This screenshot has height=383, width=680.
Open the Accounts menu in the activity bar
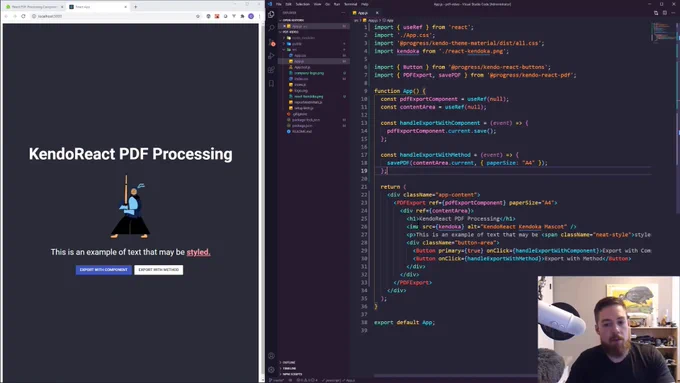tap(271, 356)
